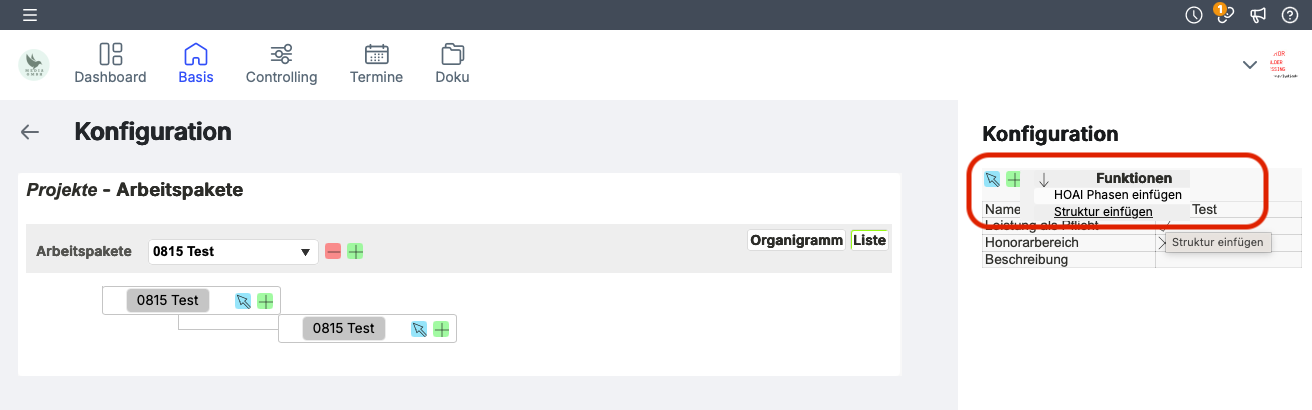Switch to Liste view

coord(869,240)
